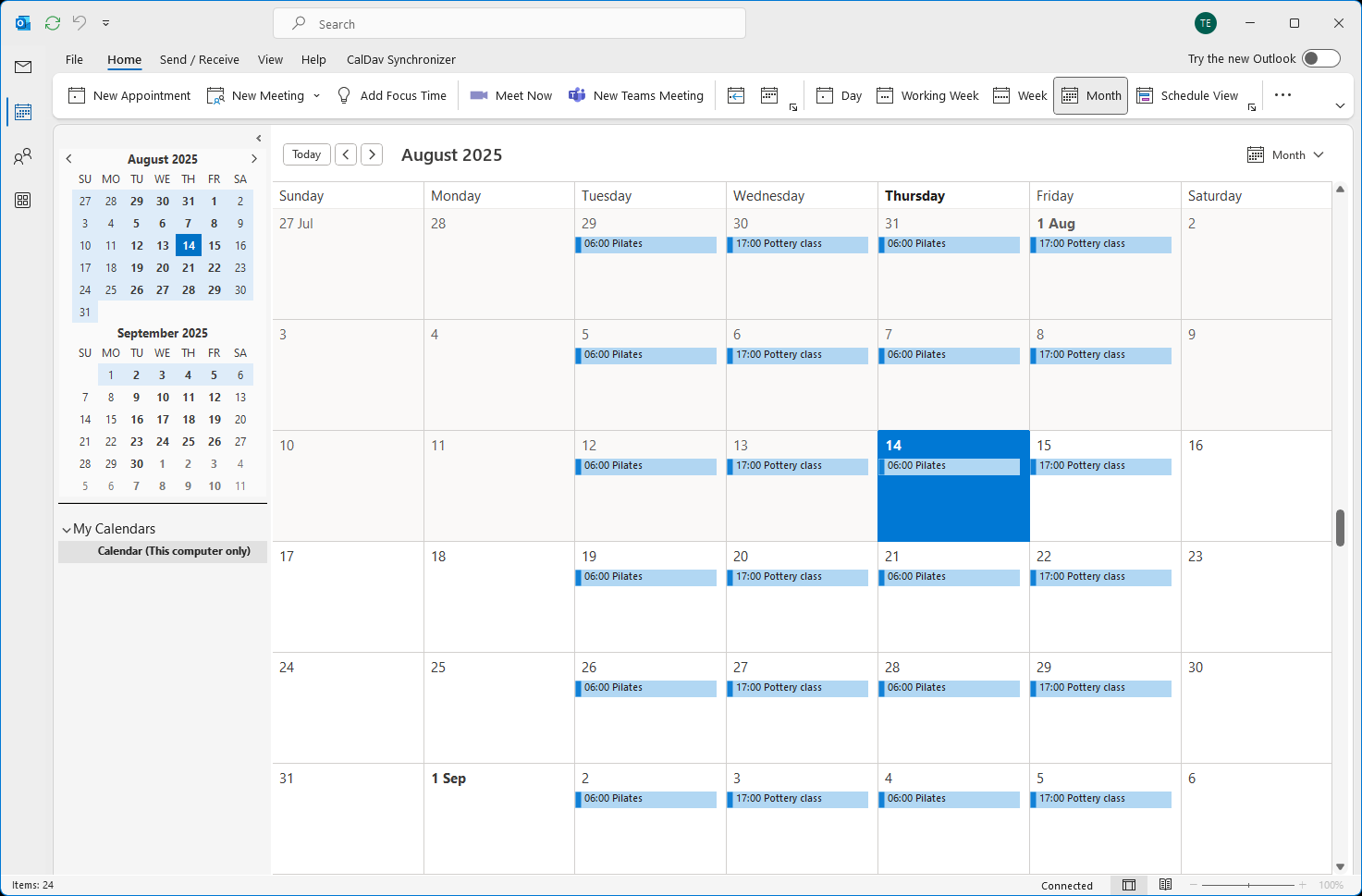Open the Month view dropdown above the calendar
The width and height of the screenshot is (1362, 896).
pos(1285,154)
